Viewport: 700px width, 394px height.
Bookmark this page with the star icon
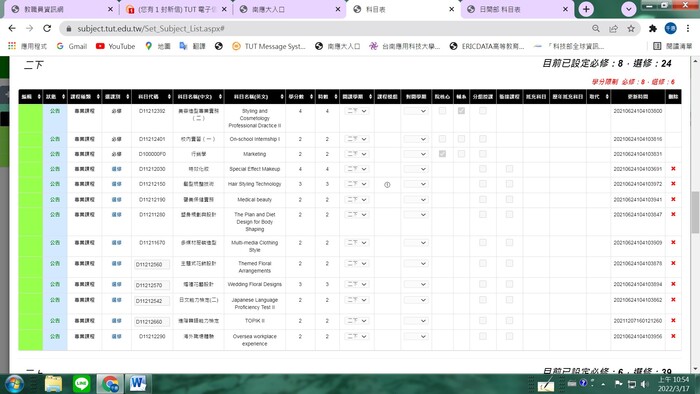631,29
